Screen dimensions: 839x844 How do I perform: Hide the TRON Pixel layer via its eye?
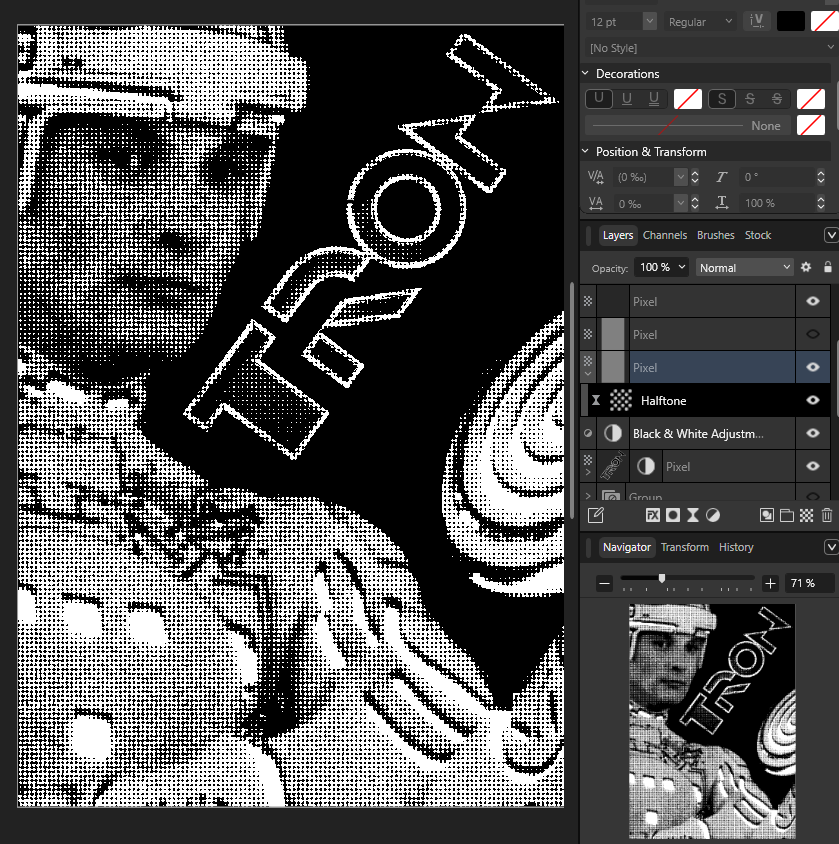pyautogui.click(x=813, y=466)
